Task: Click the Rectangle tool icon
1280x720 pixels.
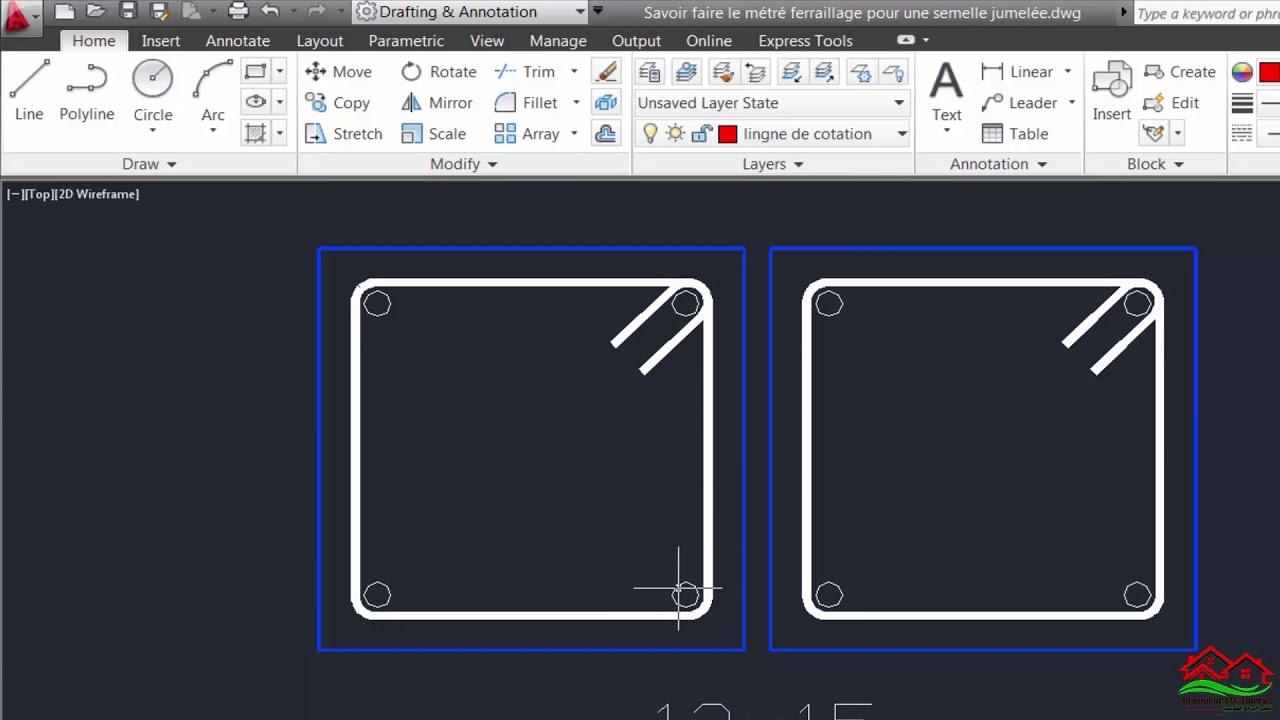Action: click(x=256, y=71)
